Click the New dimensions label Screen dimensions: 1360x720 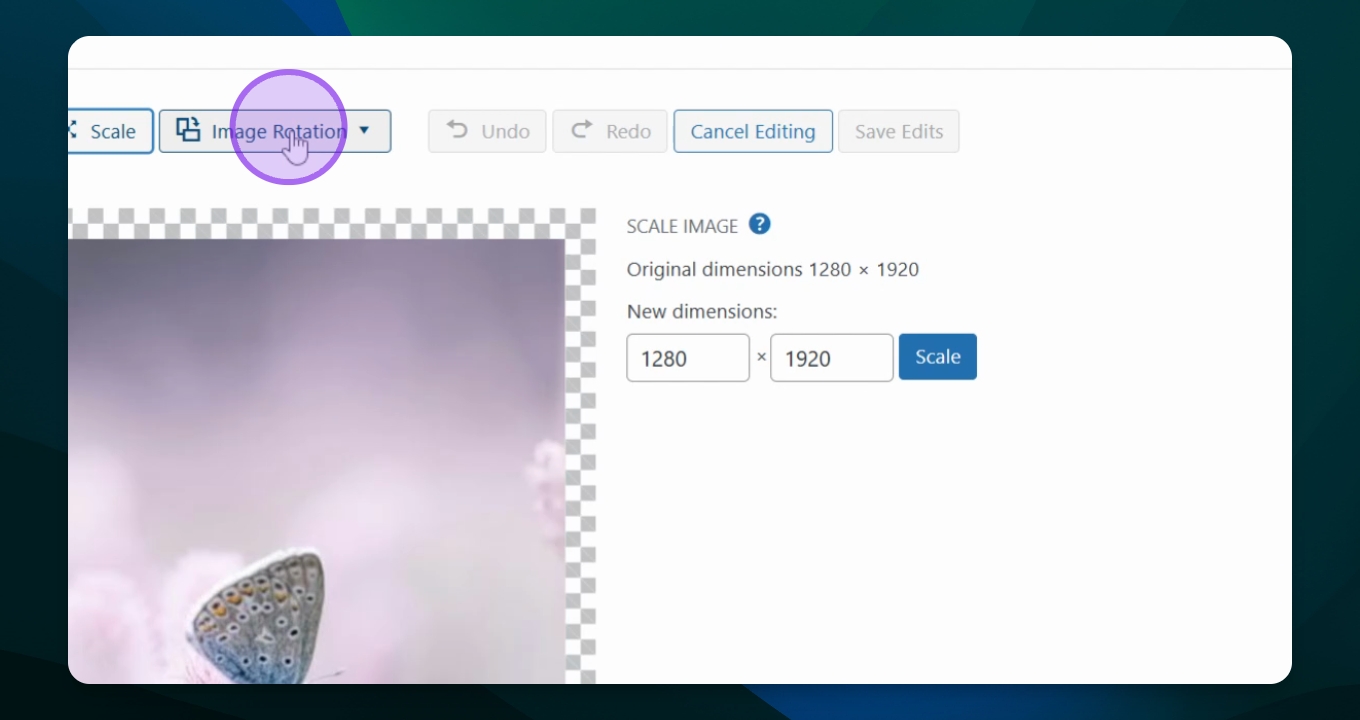coord(702,312)
